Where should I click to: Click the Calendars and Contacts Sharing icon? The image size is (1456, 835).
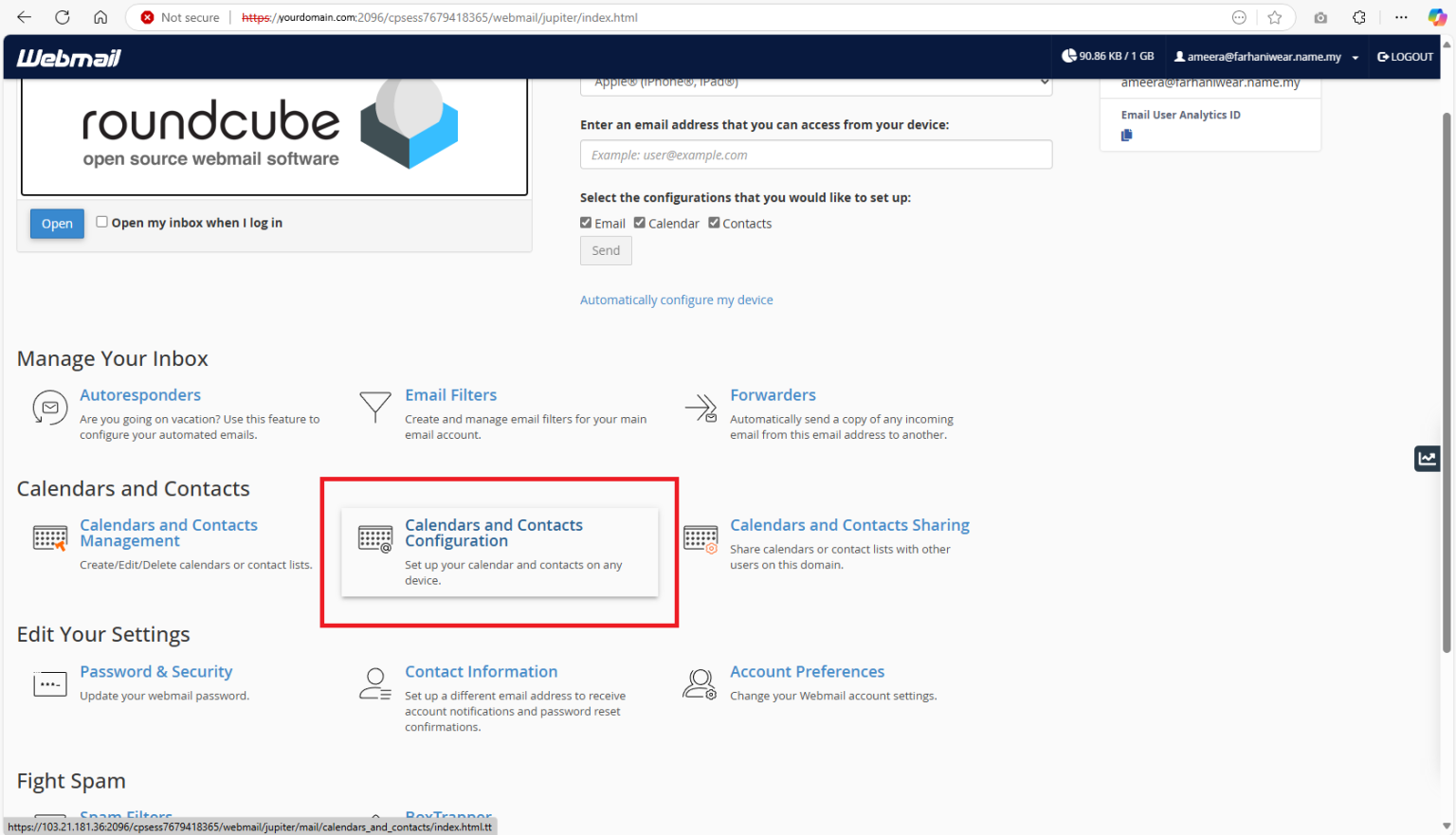point(701,537)
